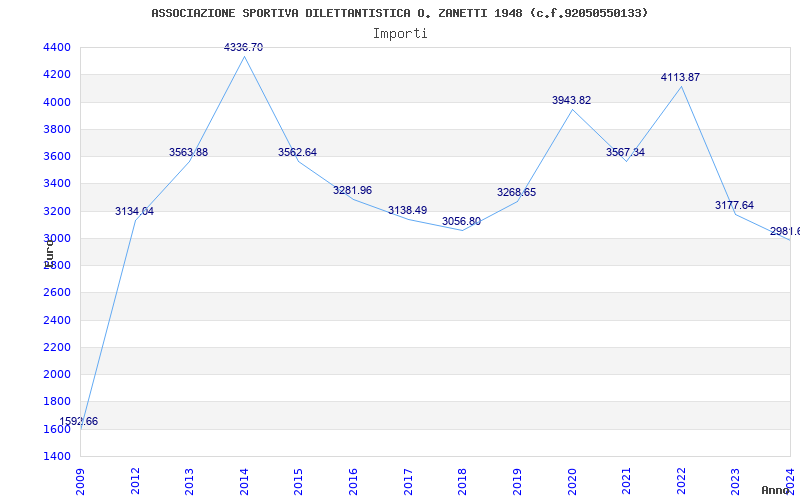Click y-axis value 4200

(57, 74)
